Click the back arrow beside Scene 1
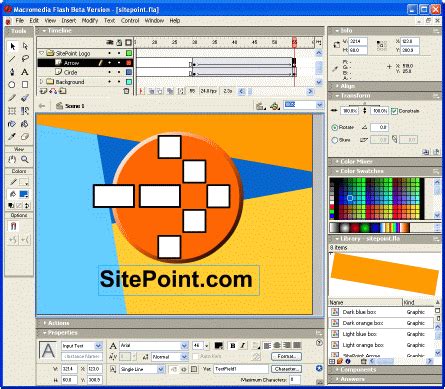This screenshot has width=445, height=389. (42, 106)
